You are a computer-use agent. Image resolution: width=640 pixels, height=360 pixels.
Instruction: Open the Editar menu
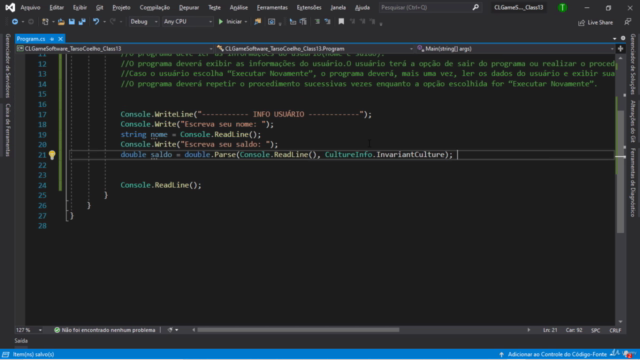click(56, 7)
